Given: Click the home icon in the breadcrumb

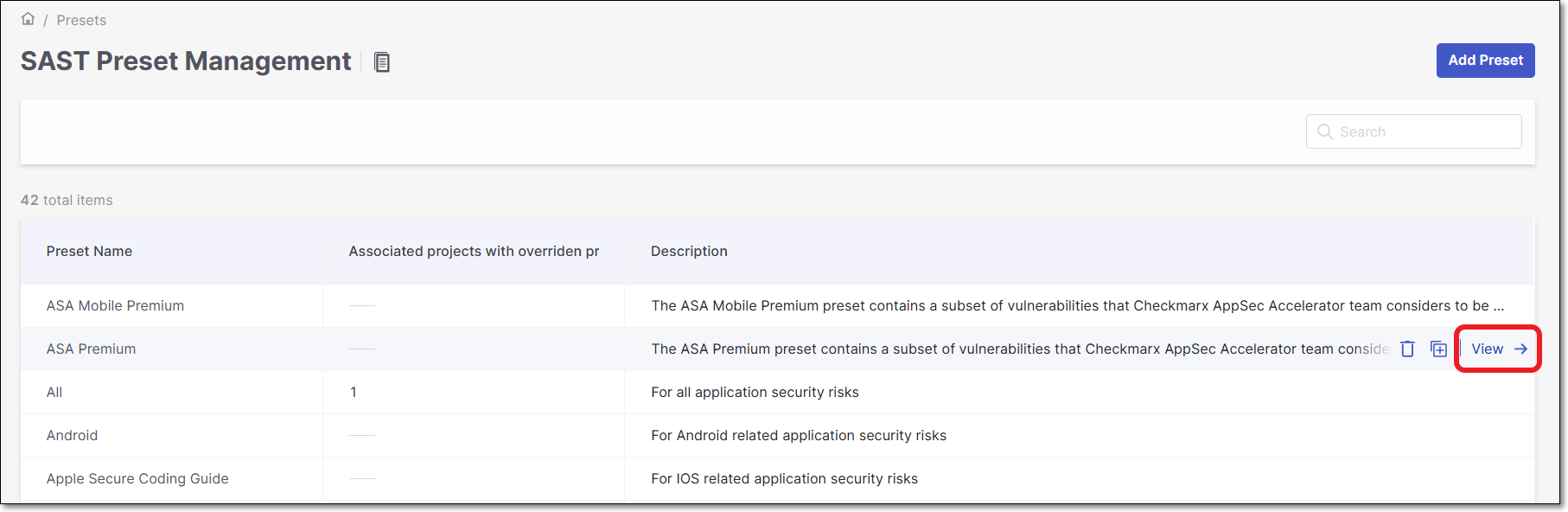Looking at the screenshot, I should [x=28, y=19].
